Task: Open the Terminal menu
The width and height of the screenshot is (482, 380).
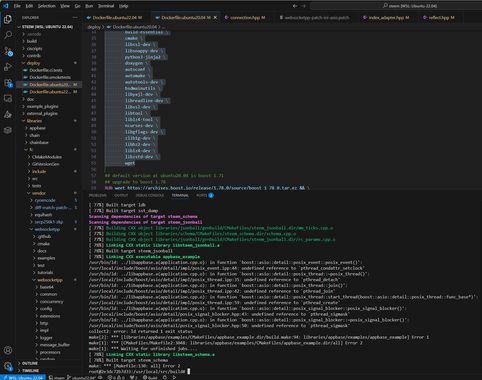Action: pyautogui.click(x=106, y=6)
